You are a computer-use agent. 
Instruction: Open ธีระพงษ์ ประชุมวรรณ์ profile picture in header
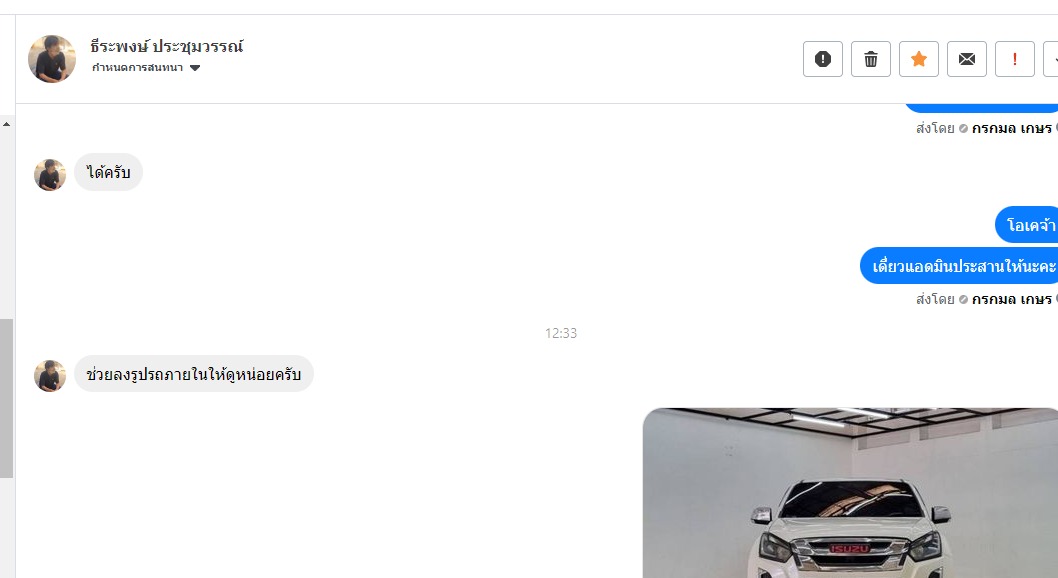[52, 59]
